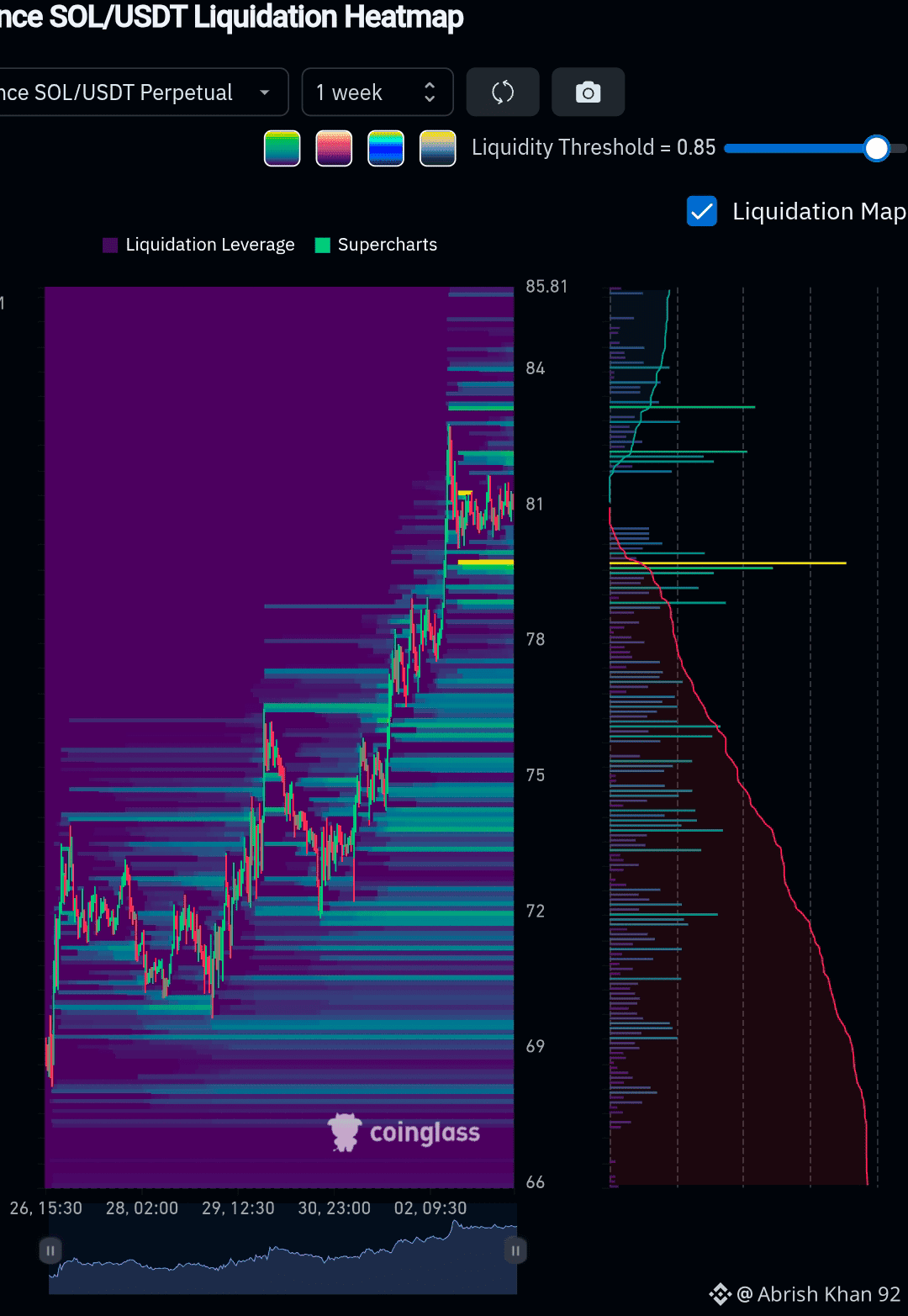908x1316 pixels.
Task: Select the pink-red color theme swatch
Action: (x=334, y=149)
